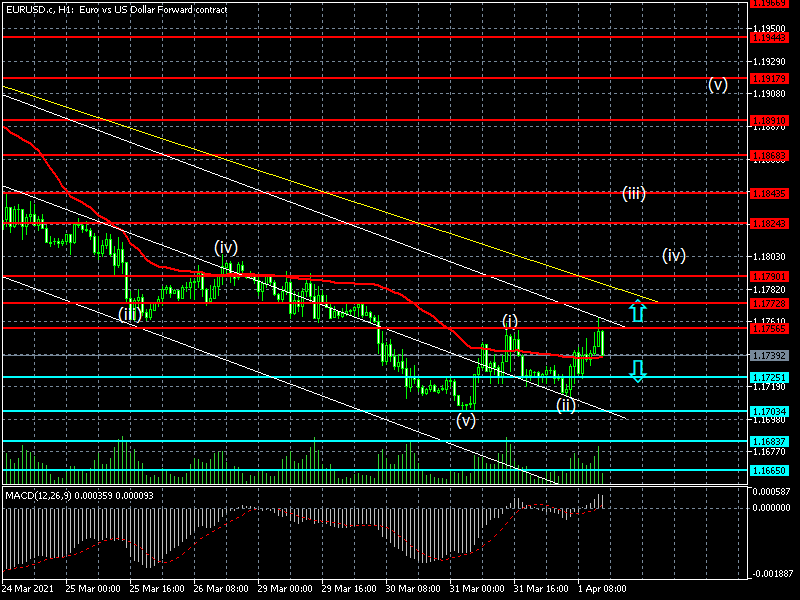Click the 1.18030 price axis value
This screenshot has width=800, height=600.
click(x=769, y=257)
